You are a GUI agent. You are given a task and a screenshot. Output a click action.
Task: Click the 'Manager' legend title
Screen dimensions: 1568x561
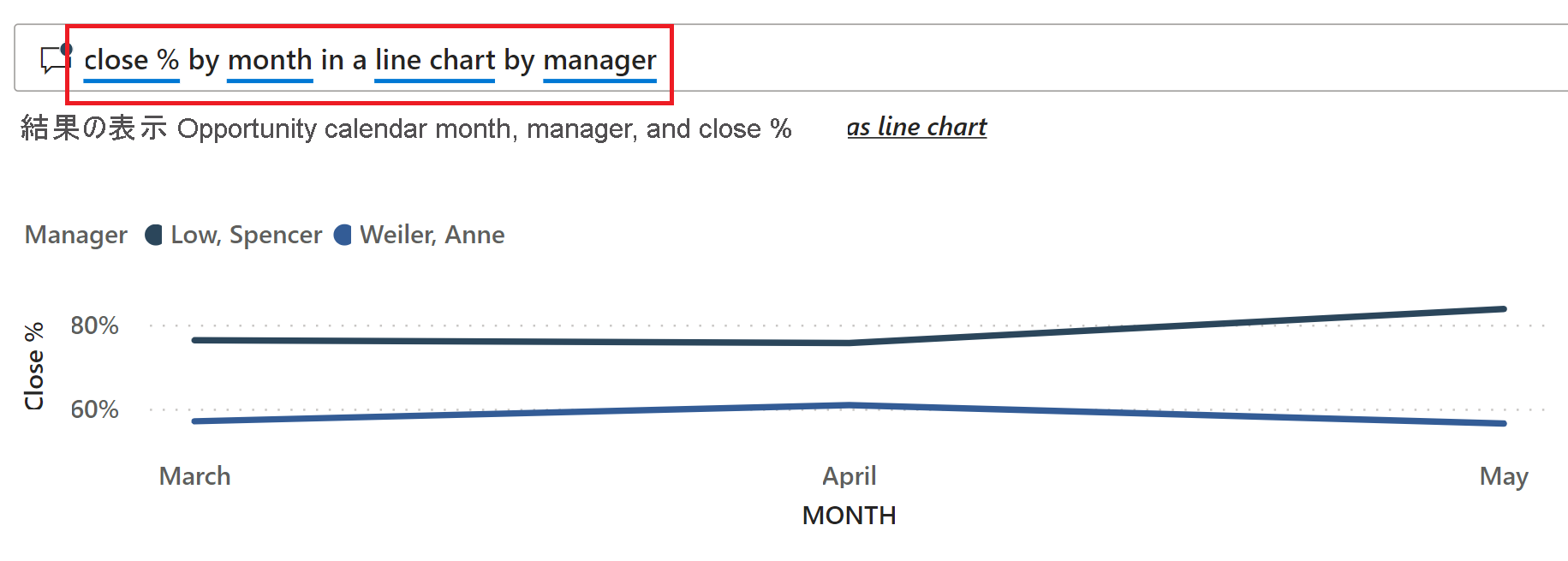tap(76, 235)
